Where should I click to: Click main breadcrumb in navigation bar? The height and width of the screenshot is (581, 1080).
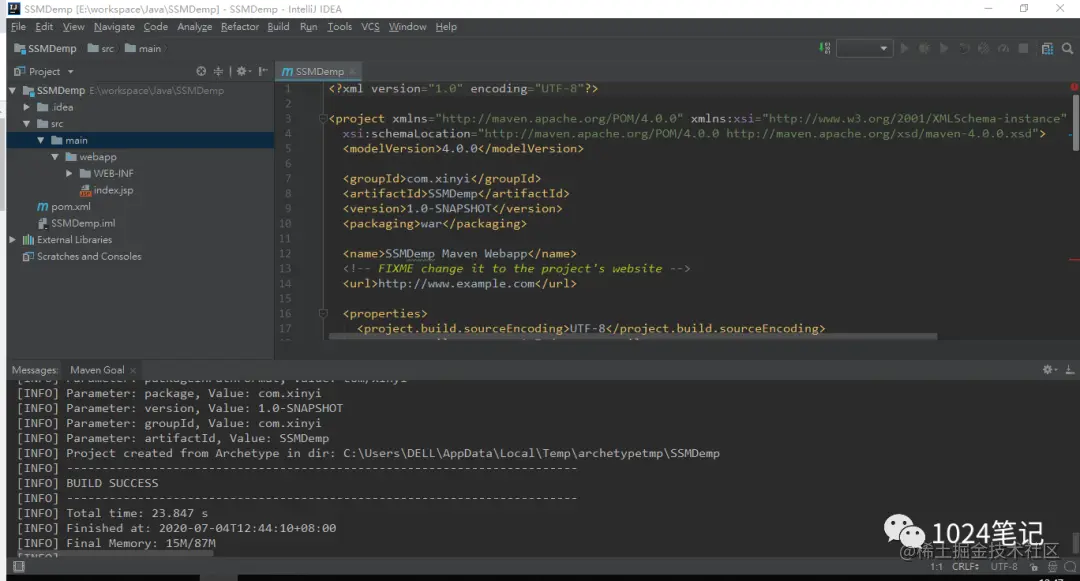click(143, 49)
